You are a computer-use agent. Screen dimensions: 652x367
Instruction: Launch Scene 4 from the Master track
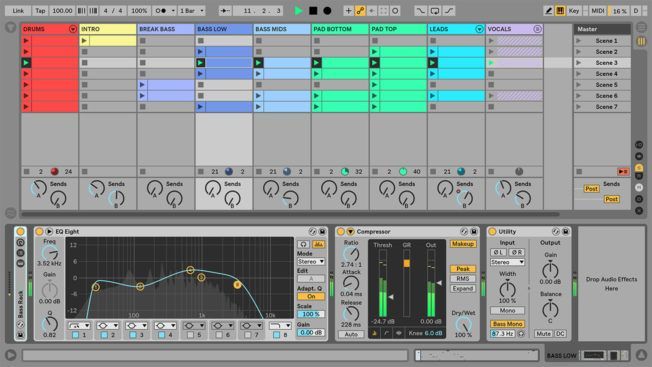tap(578, 74)
